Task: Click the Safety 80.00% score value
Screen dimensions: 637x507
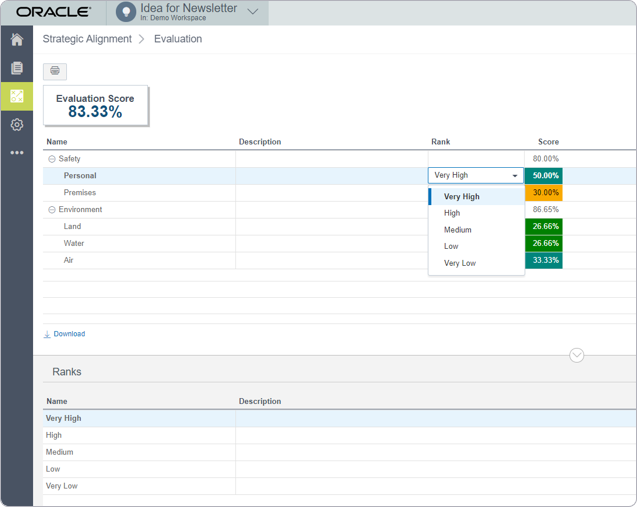Action: point(546,159)
